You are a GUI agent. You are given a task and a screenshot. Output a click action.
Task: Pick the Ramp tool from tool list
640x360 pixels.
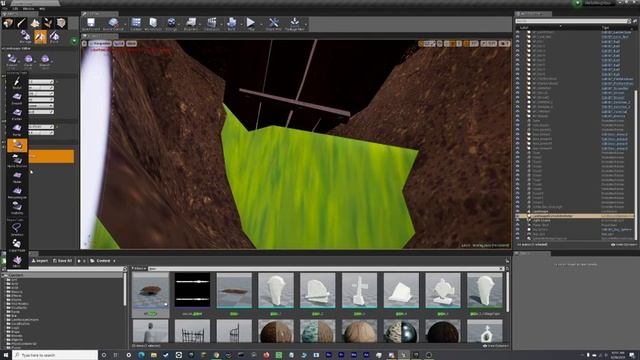[17, 129]
